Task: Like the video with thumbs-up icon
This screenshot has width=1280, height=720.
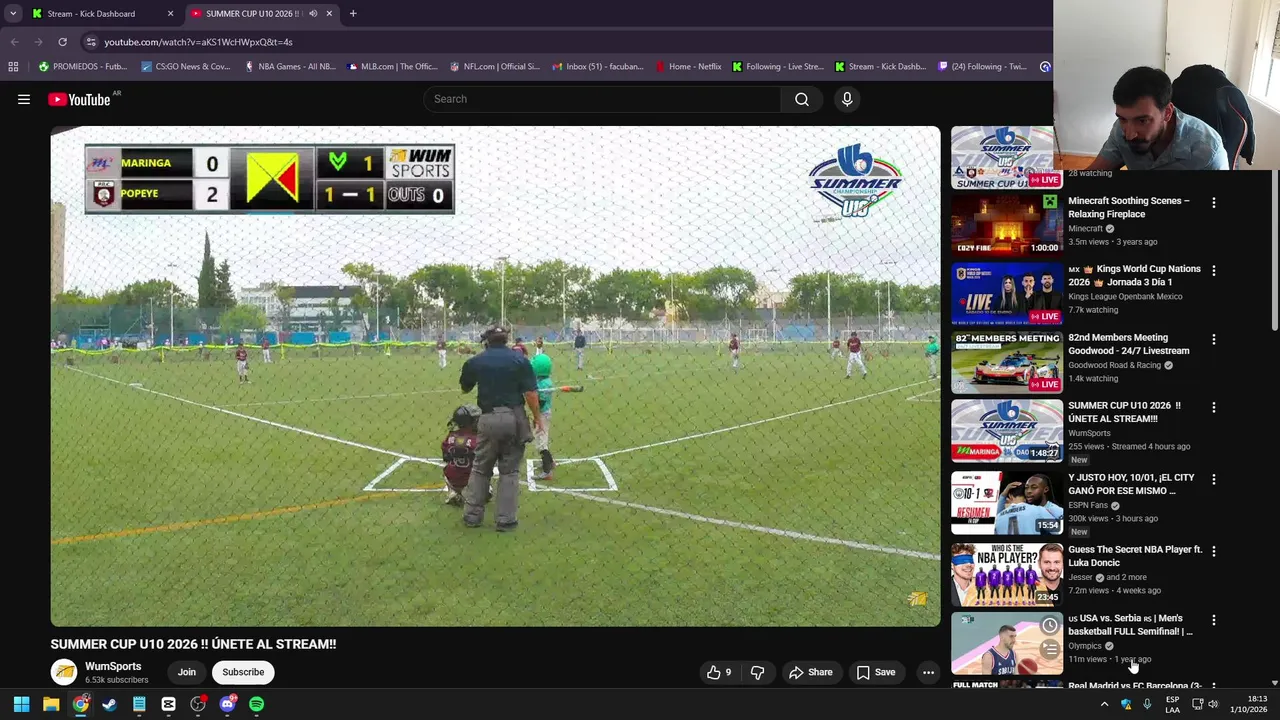Action: point(719,672)
